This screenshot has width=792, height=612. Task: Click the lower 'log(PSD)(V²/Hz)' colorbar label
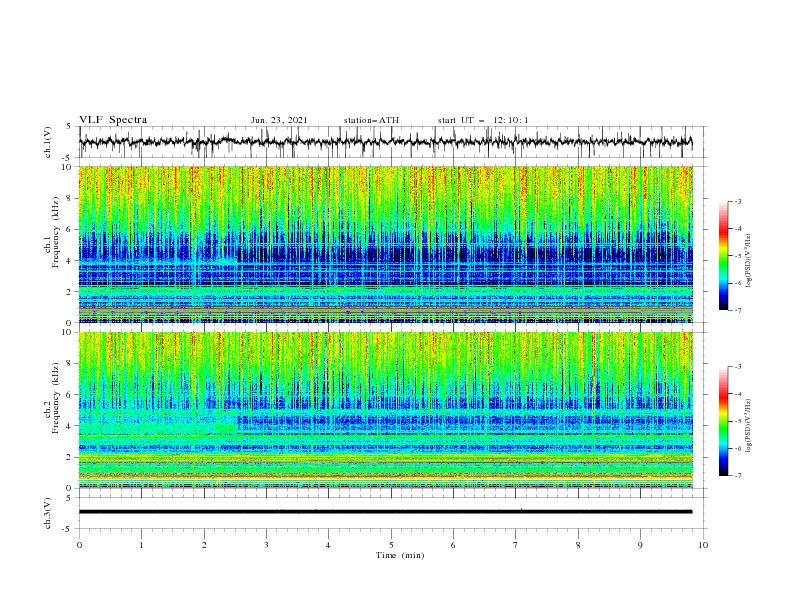tap(748, 426)
